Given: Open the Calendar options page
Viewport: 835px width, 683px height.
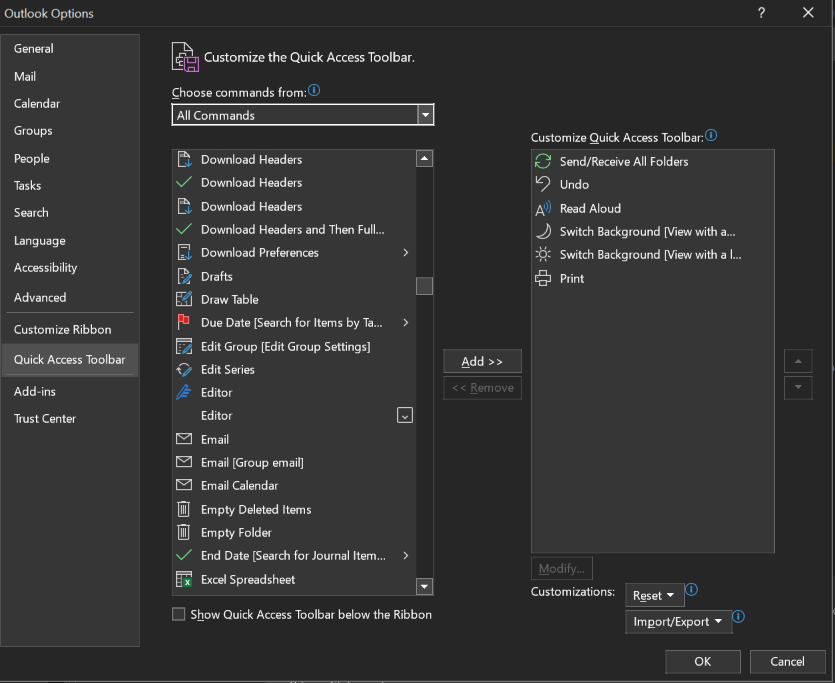Looking at the screenshot, I should pos(37,103).
